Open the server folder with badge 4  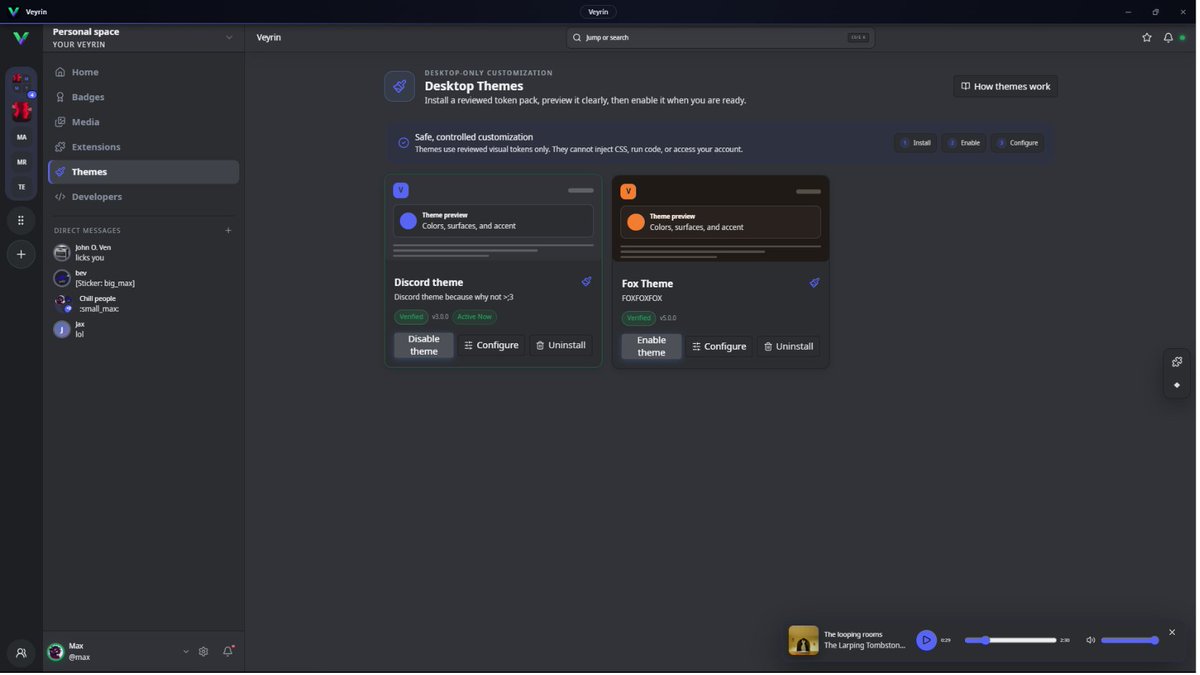21,84
